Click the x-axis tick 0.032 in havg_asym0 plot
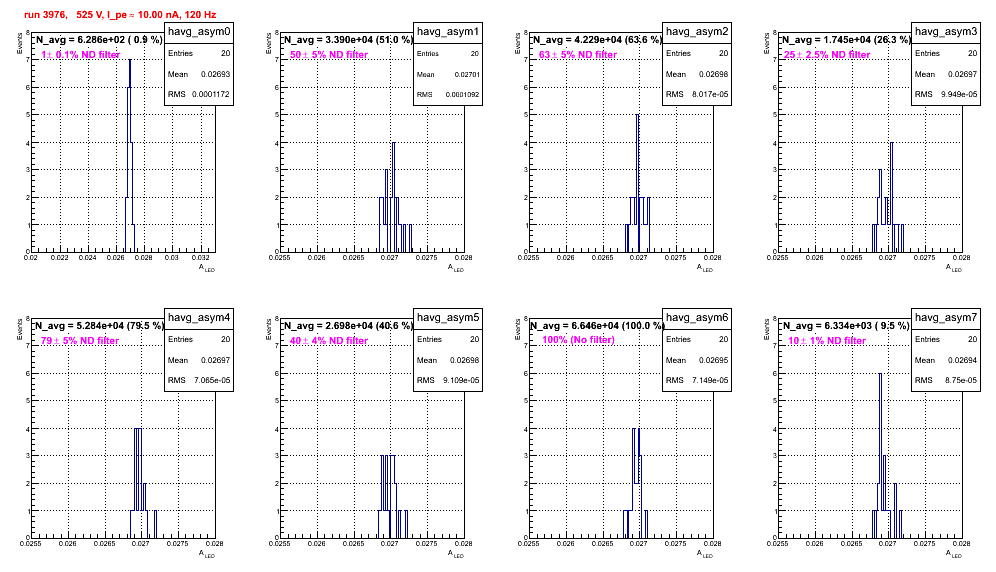Image resolution: width=996 pixels, height=572 pixels. [200, 257]
